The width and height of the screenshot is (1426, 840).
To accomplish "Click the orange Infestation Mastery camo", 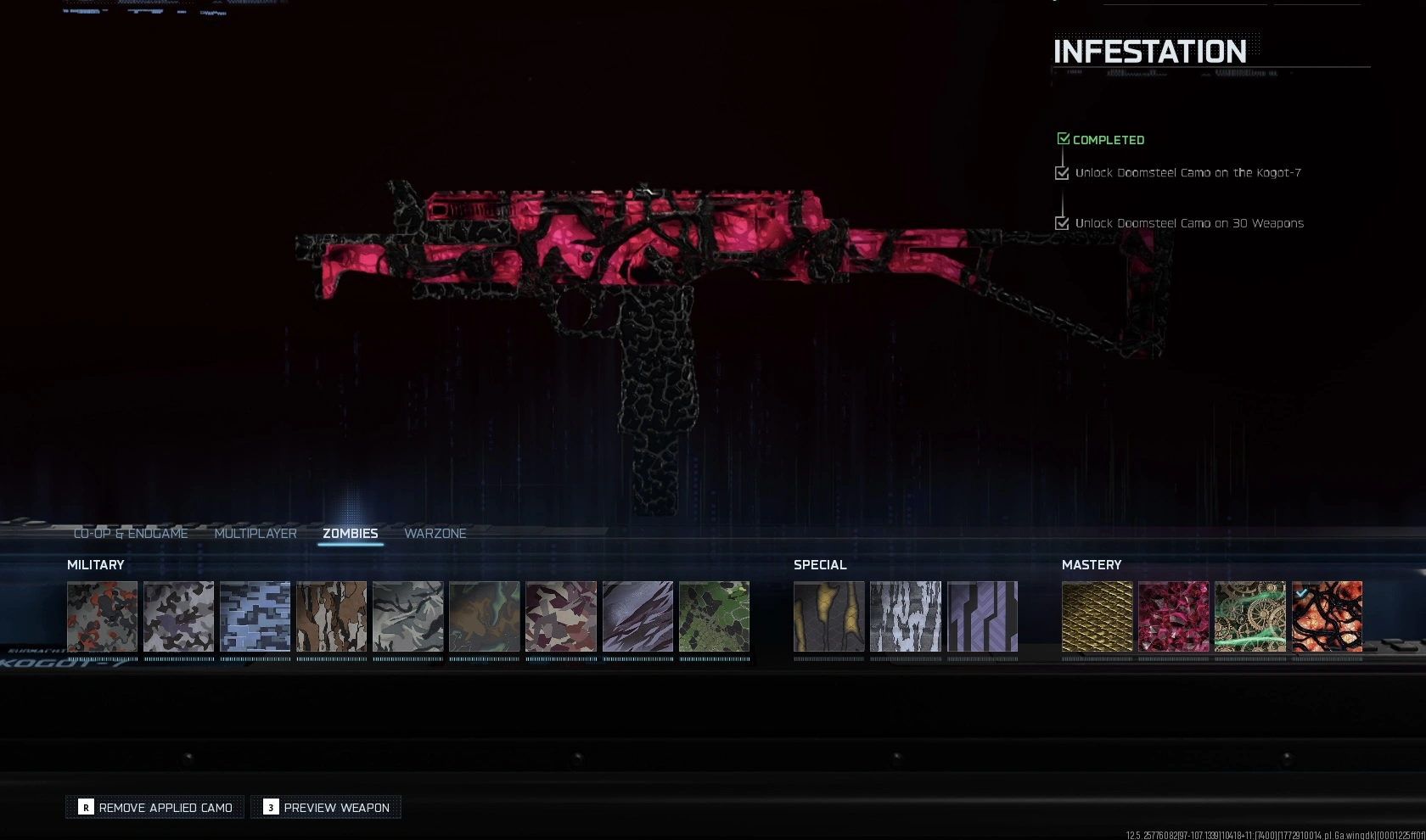I will (1327, 616).
